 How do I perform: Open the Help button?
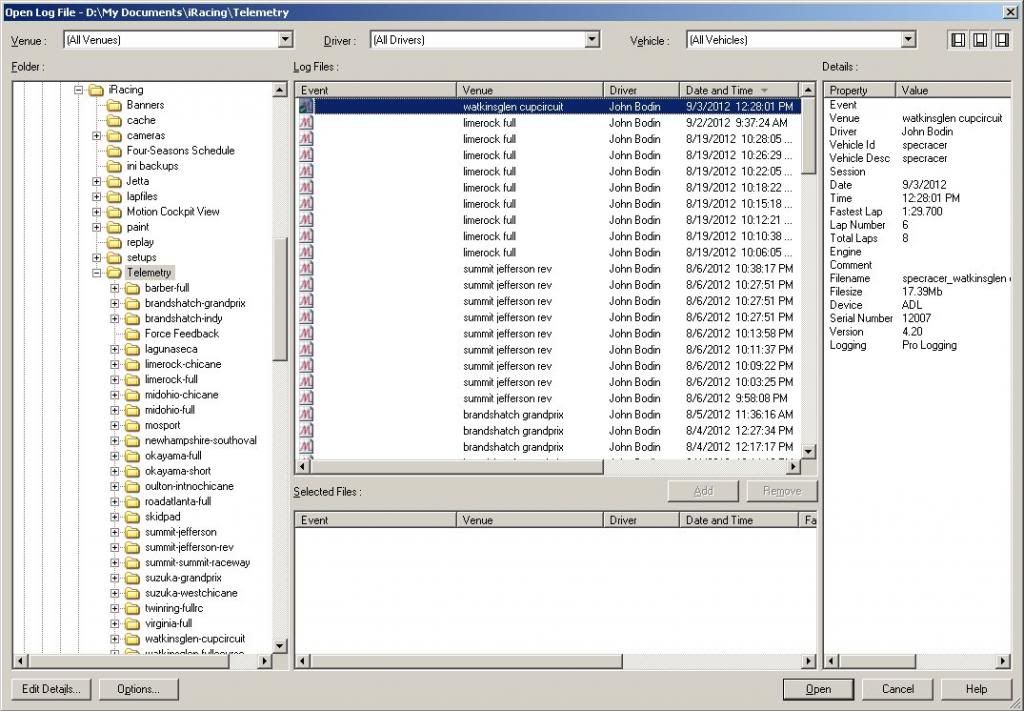[976, 689]
